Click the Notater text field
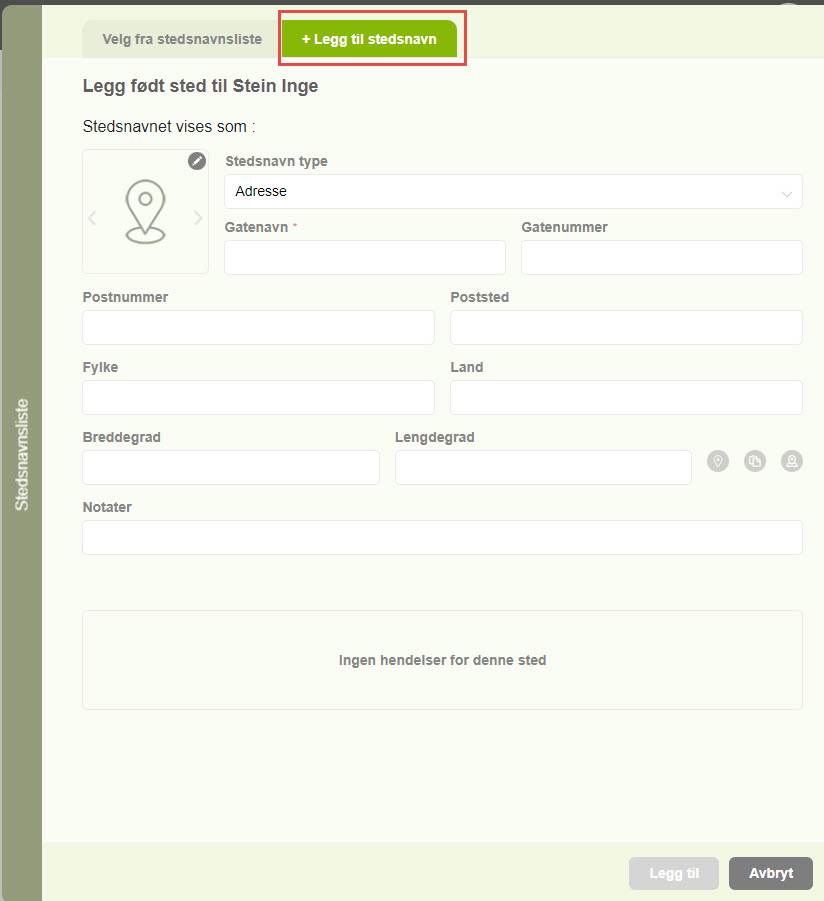The width and height of the screenshot is (824, 901). pos(442,537)
